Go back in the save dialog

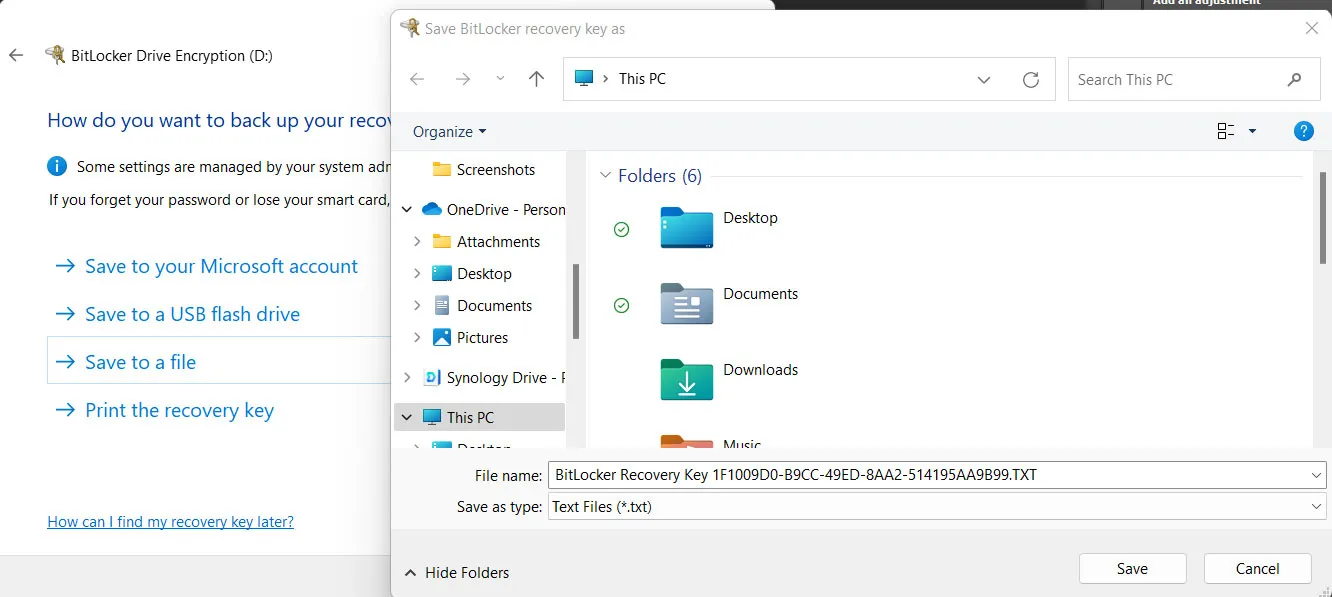coord(417,79)
